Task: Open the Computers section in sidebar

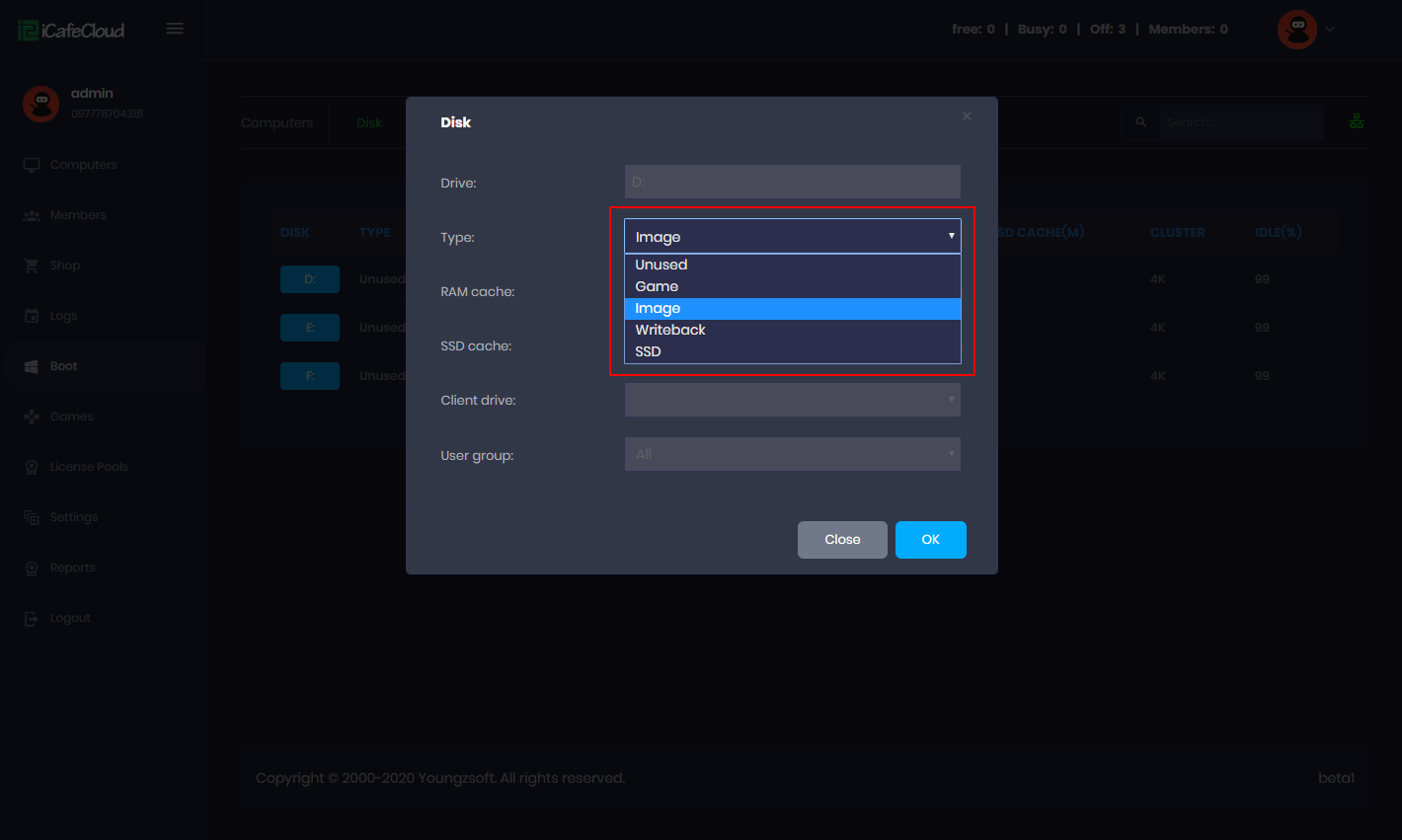Action: coord(82,164)
